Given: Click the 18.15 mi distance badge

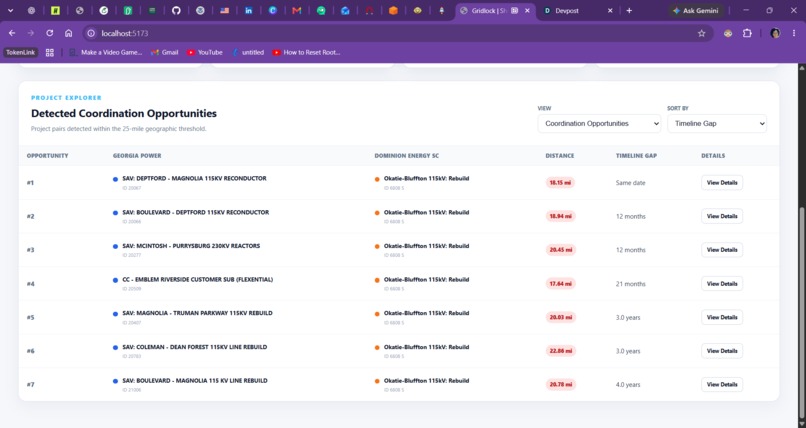Looking at the screenshot, I should 560,182.
